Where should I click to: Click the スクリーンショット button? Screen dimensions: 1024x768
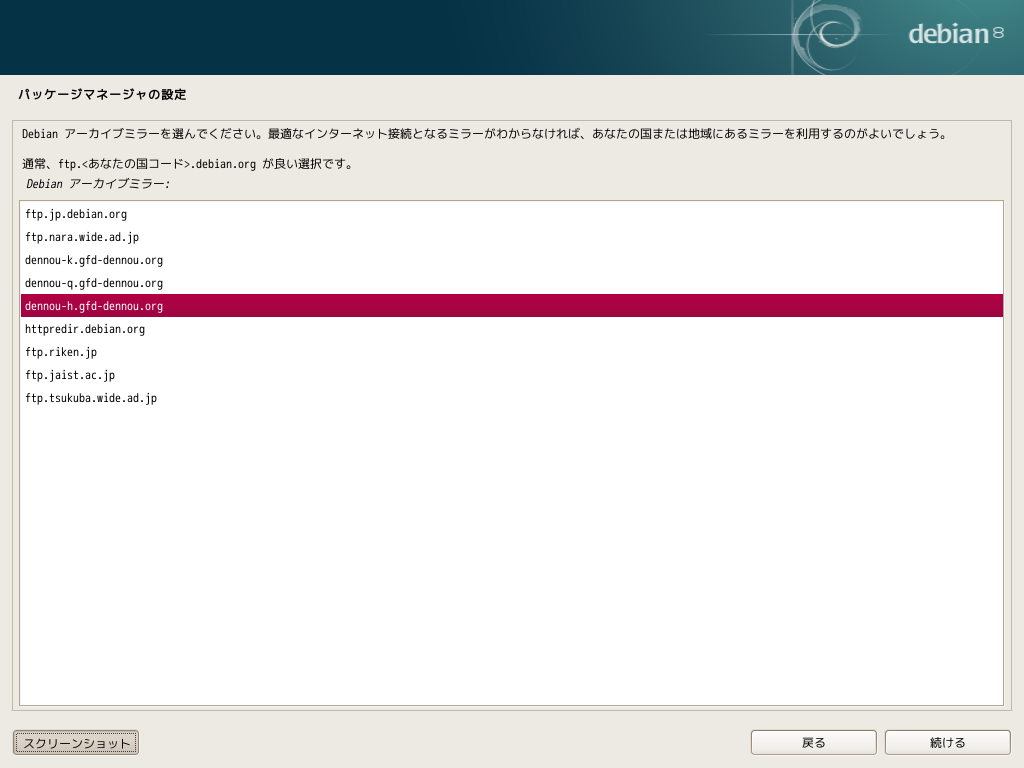(x=76, y=743)
